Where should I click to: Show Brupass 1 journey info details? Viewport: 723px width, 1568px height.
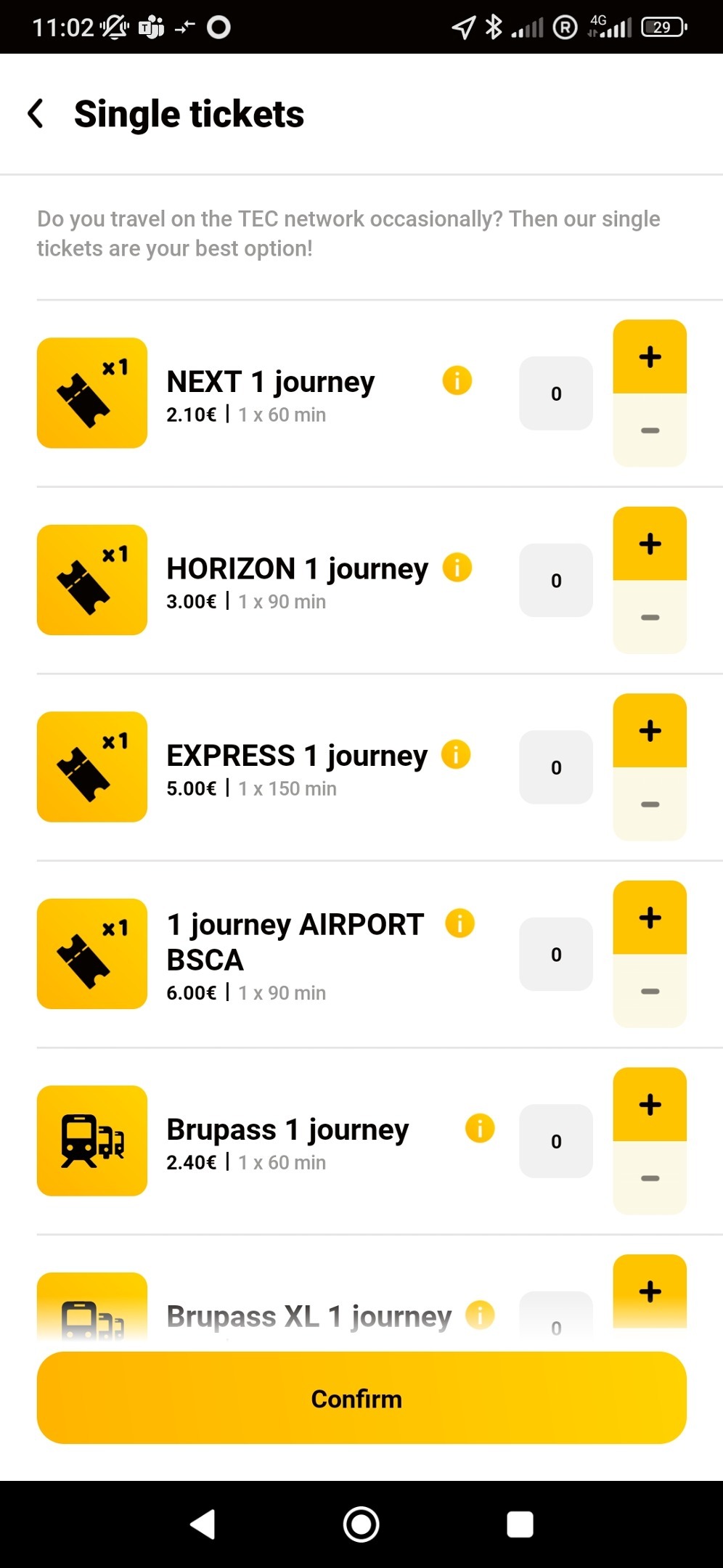[480, 1128]
